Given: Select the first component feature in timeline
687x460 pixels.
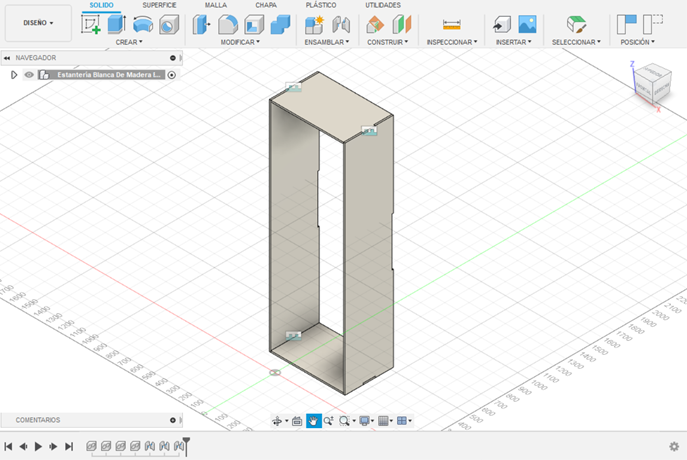Looking at the screenshot, I should point(91,446).
